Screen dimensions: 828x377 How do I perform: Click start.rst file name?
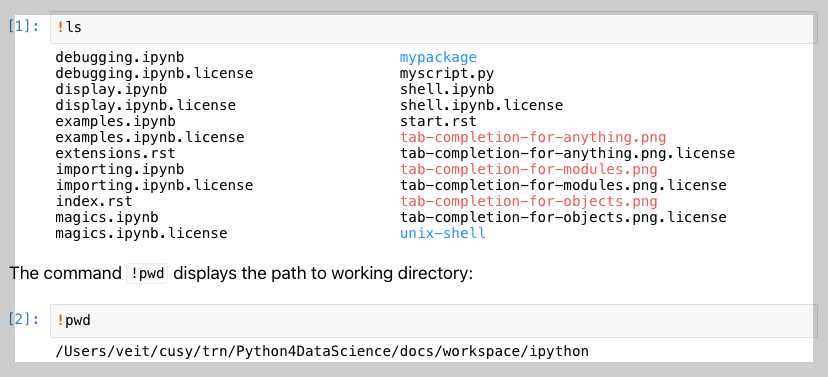(438, 121)
